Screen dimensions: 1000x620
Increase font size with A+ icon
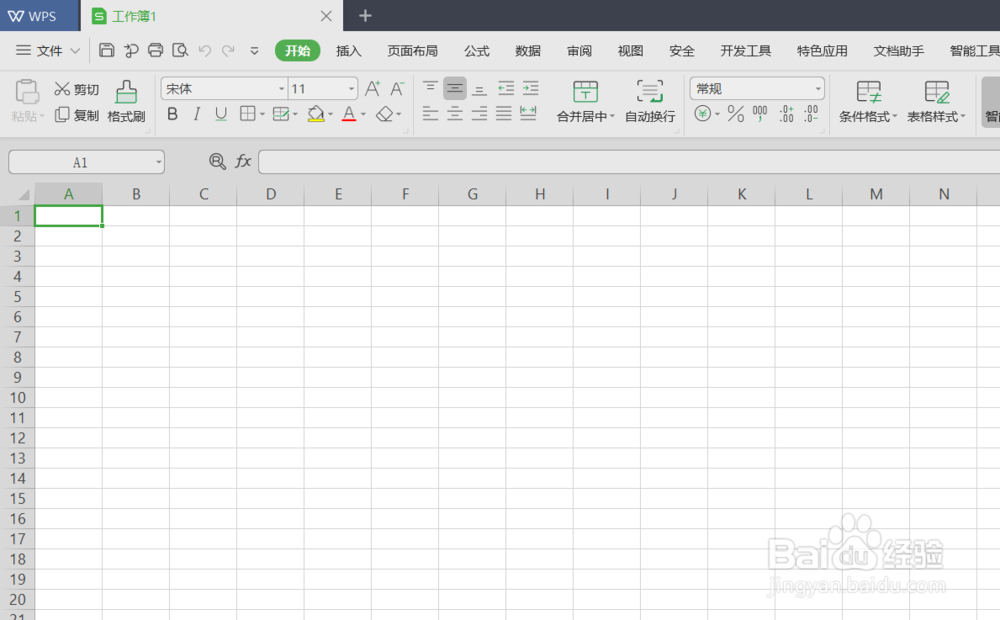(372, 89)
